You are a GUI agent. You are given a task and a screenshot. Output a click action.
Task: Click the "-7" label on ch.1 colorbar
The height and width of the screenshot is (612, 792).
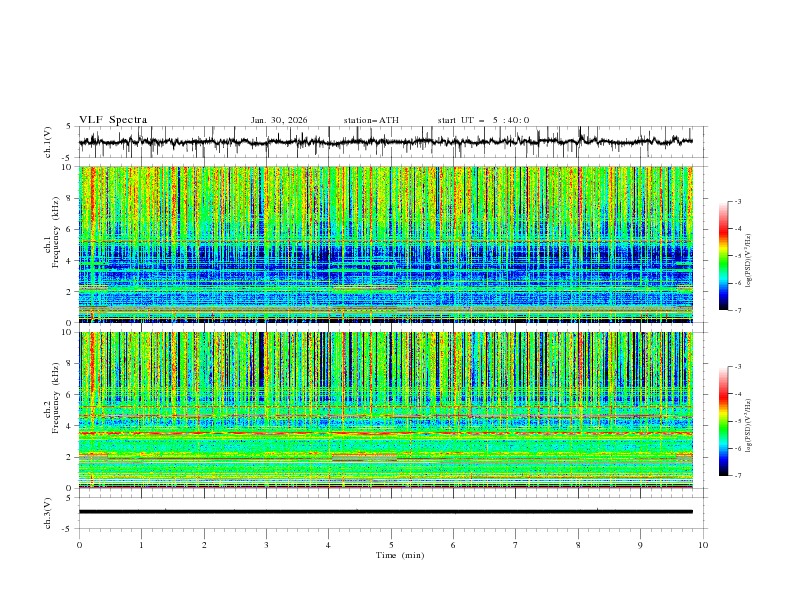pyautogui.click(x=737, y=310)
